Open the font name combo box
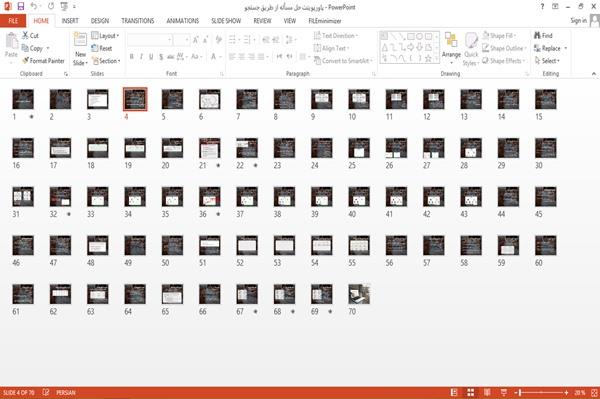The image size is (600, 399). coord(150,40)
